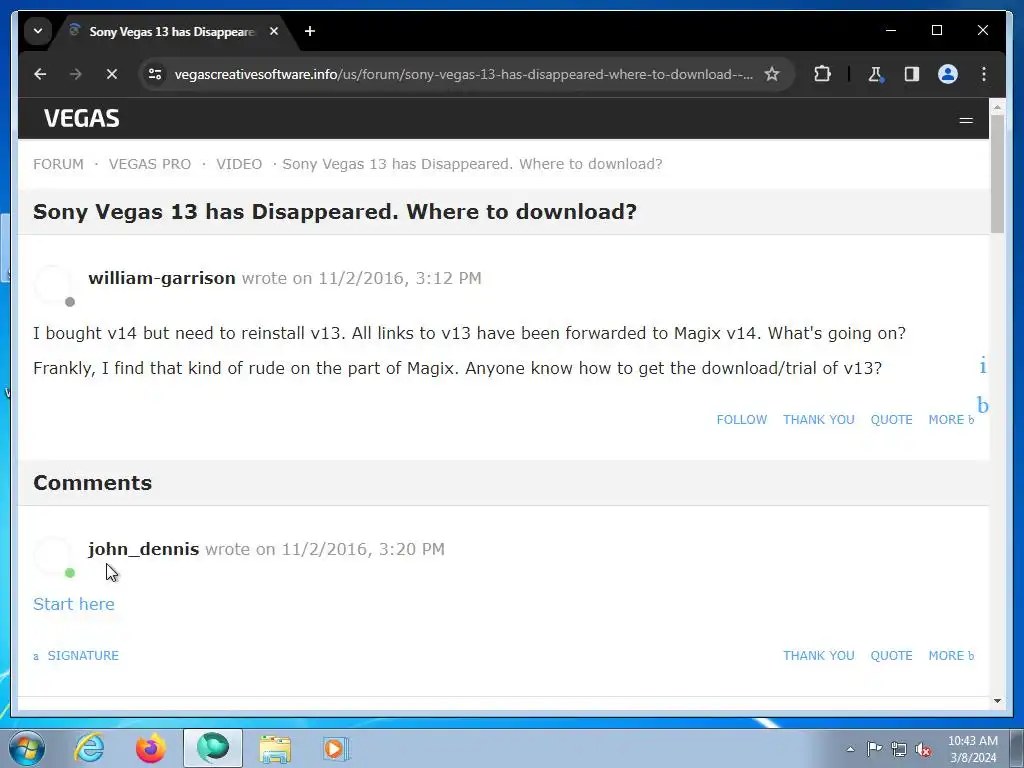This screenshot has width=1024, height=768.
Task: Go back with the browser back arrow
Action: [x=40, y=74]
